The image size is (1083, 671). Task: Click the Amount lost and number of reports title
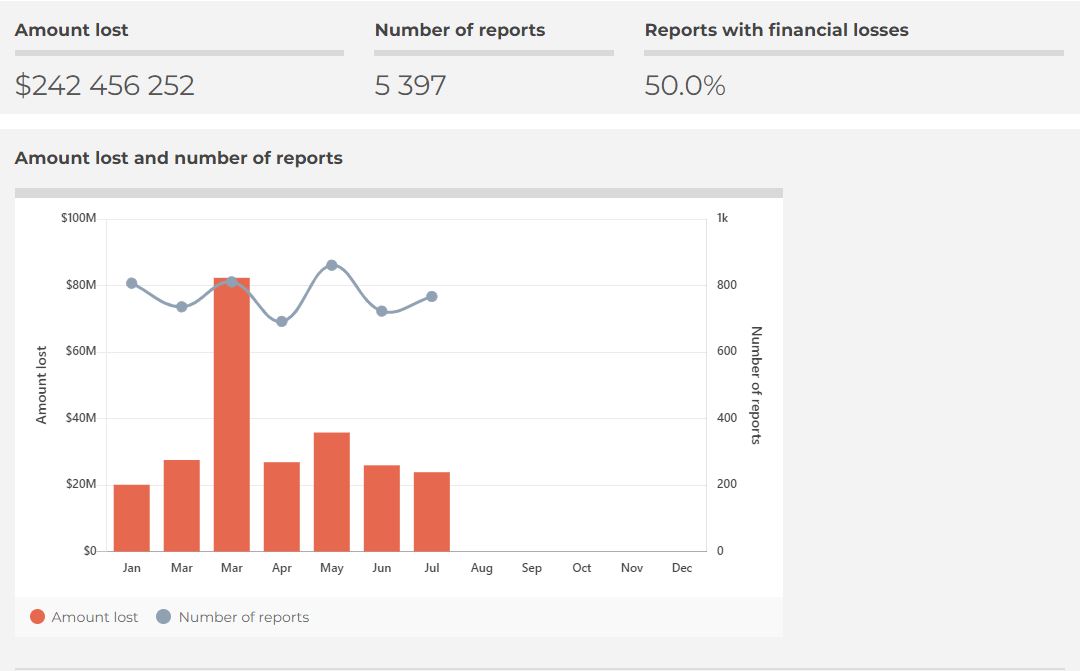tap(179, 158)
